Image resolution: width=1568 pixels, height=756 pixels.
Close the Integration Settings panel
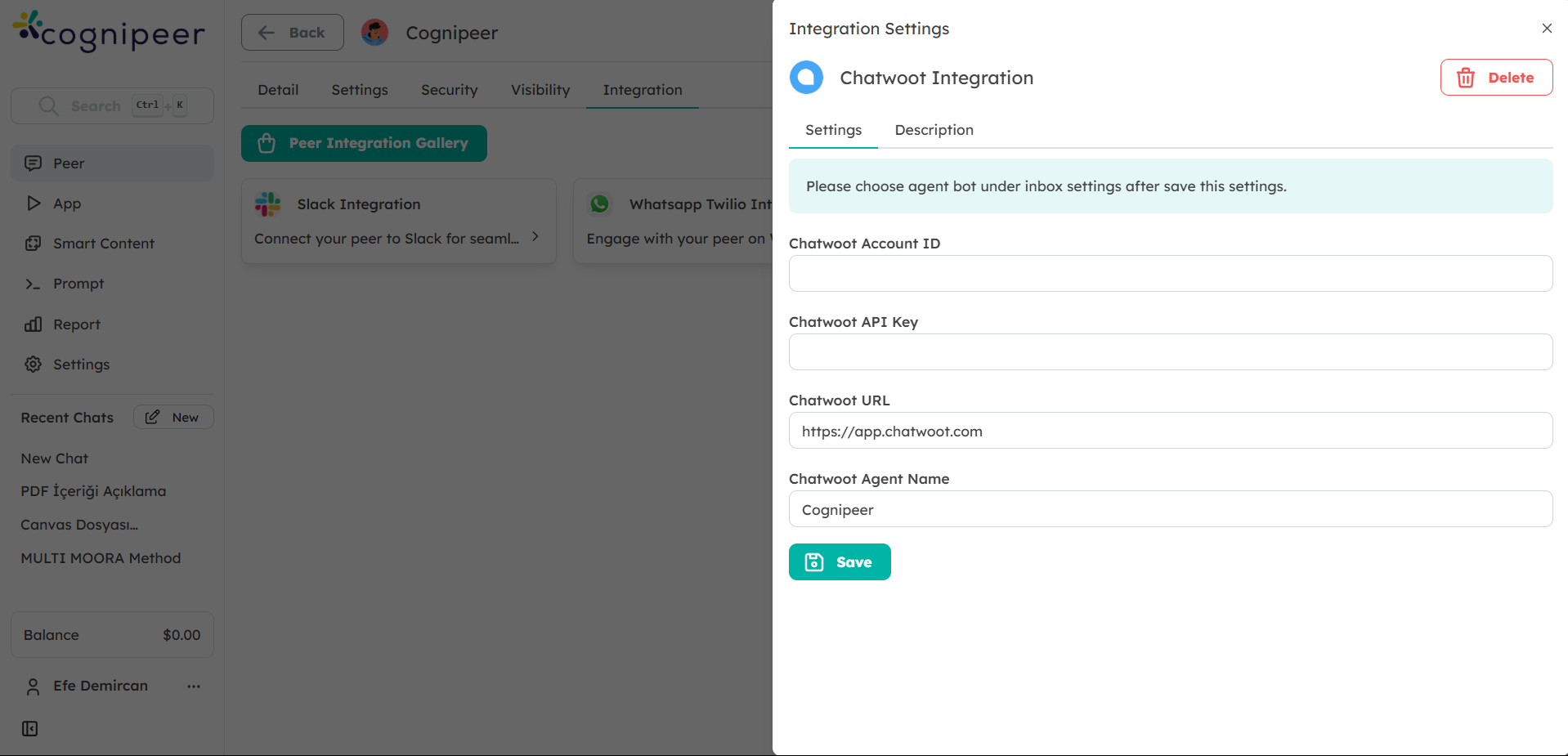pos(1546,29)
